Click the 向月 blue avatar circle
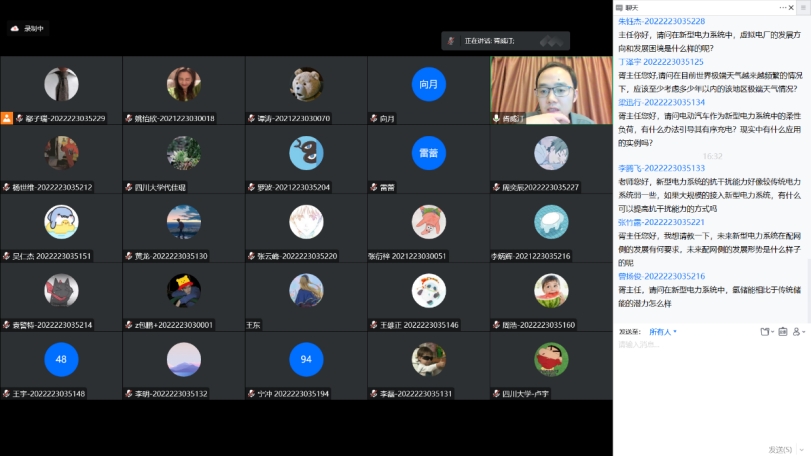The height and width of the screenshot is (457, 811). coord(428,85)
